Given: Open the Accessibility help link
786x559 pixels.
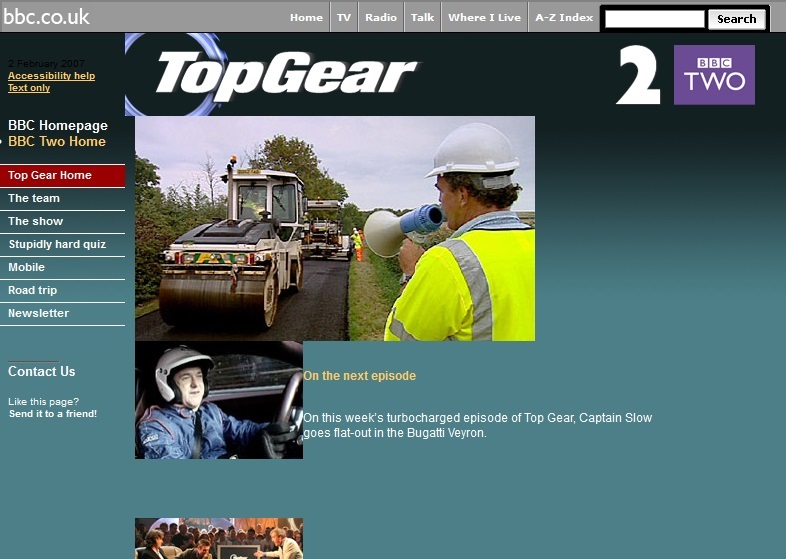Looking at the screenshot, I should [x=51, y=76].
